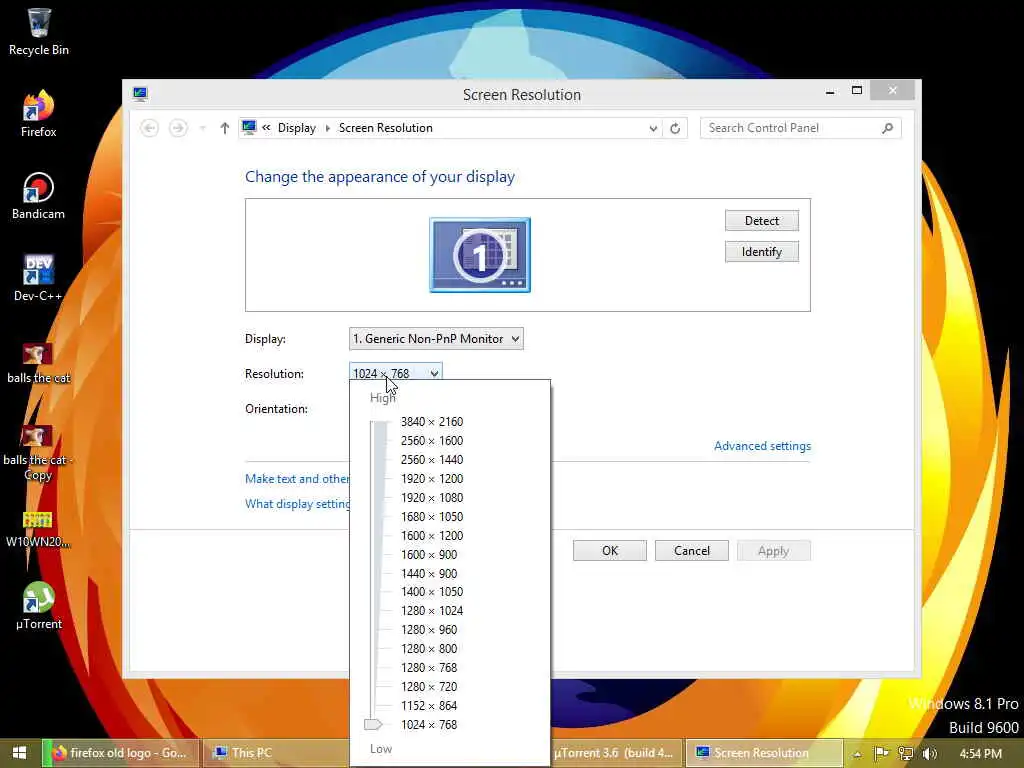Choose 1280 × 720 resolution

[x=429, y=686]
